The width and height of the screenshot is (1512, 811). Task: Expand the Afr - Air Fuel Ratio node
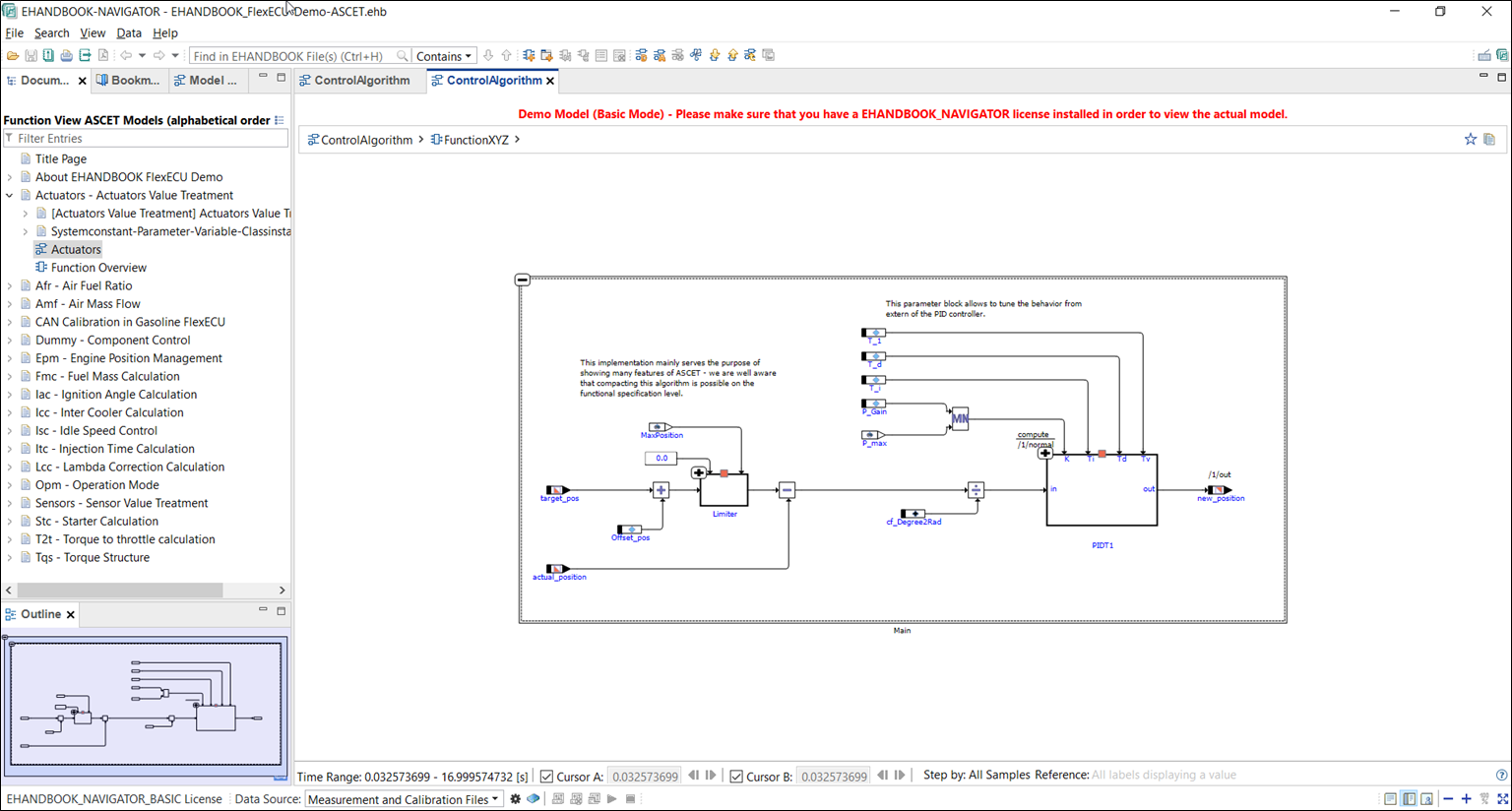point(10,286)
